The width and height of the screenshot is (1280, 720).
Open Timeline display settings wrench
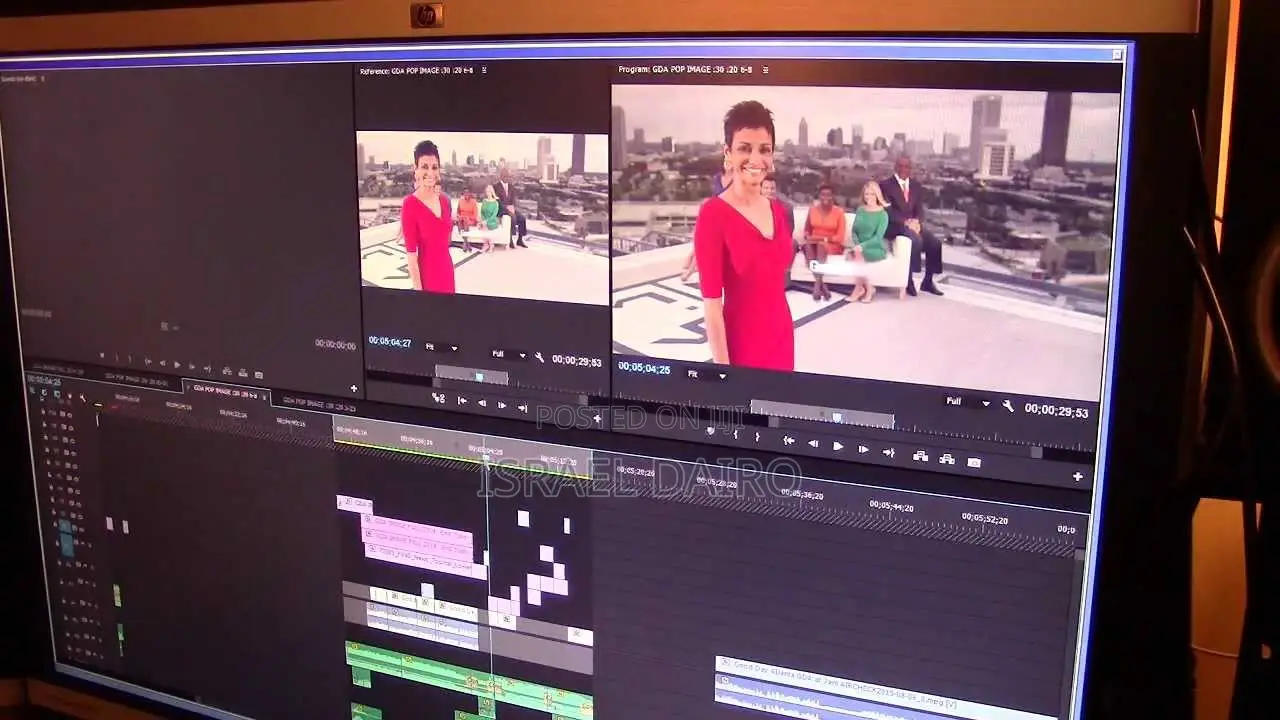82,398
